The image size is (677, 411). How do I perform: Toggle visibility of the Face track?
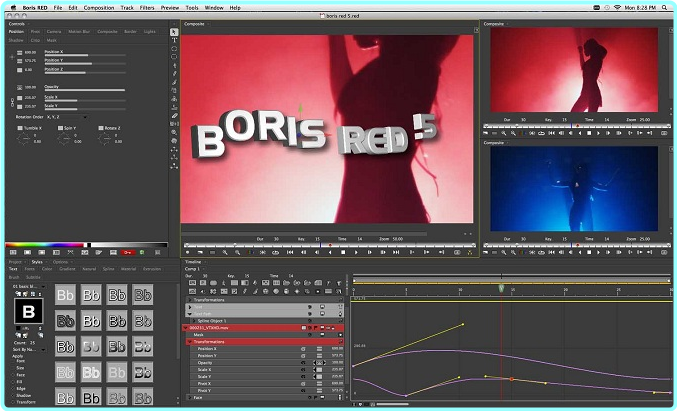[x=310, y=397]
